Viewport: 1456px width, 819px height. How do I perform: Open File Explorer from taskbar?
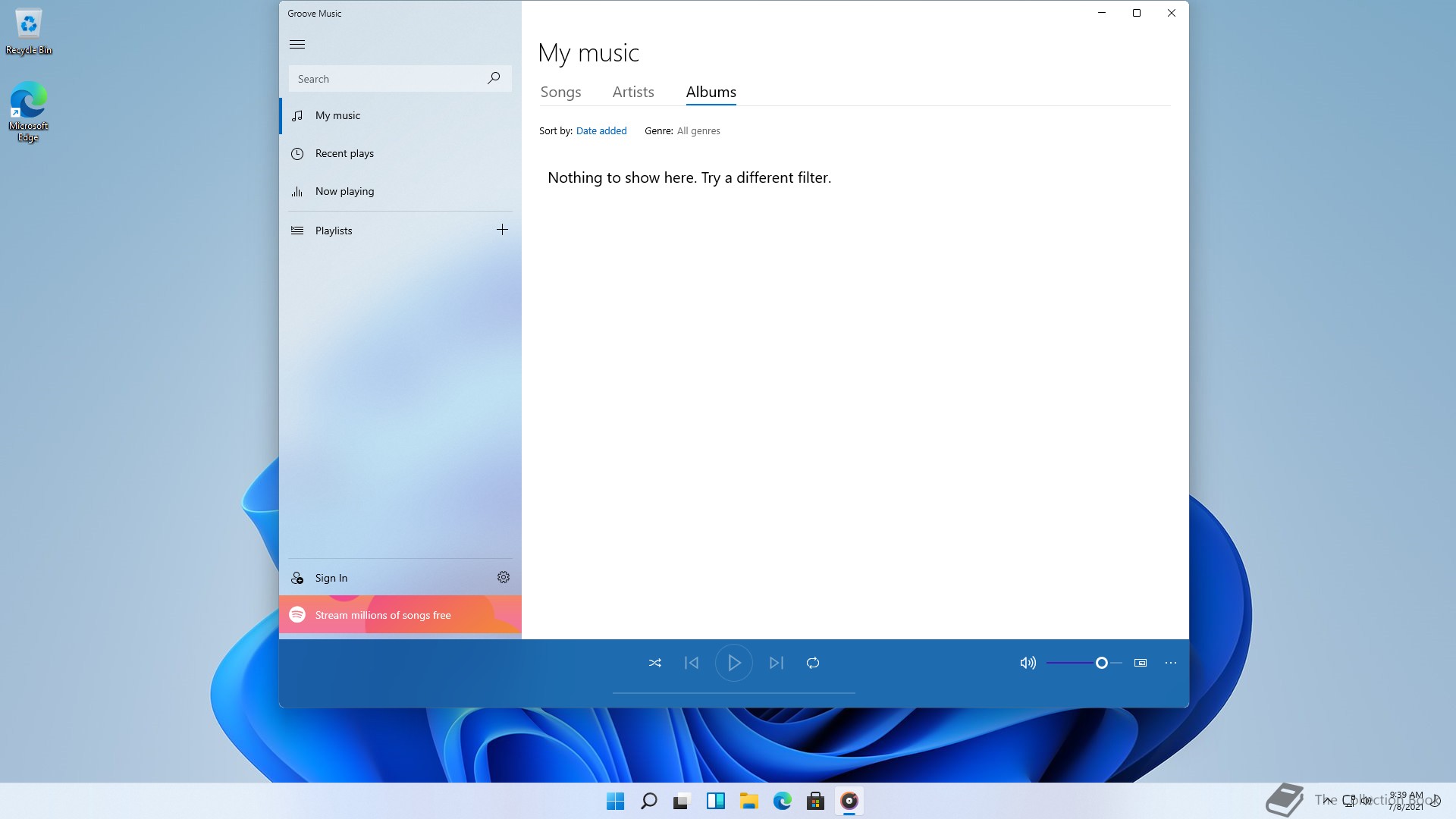(x=749, y=801)
